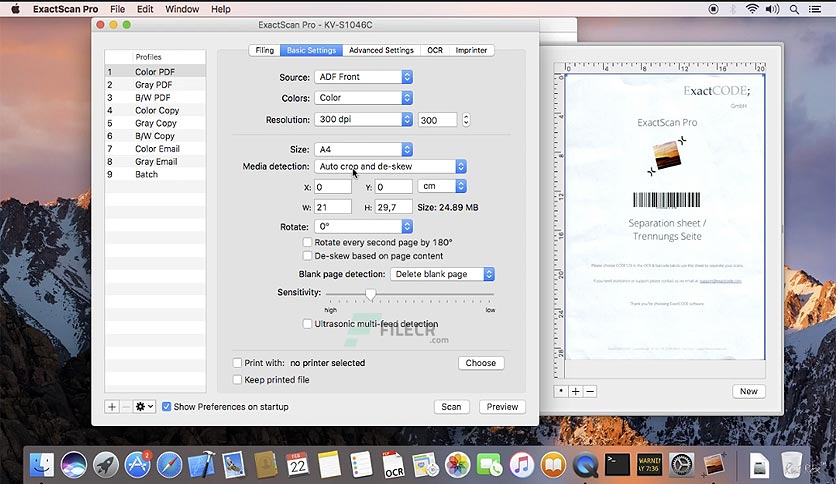Open the File menu
Viewport: 836px width, 484px height.
117,9
